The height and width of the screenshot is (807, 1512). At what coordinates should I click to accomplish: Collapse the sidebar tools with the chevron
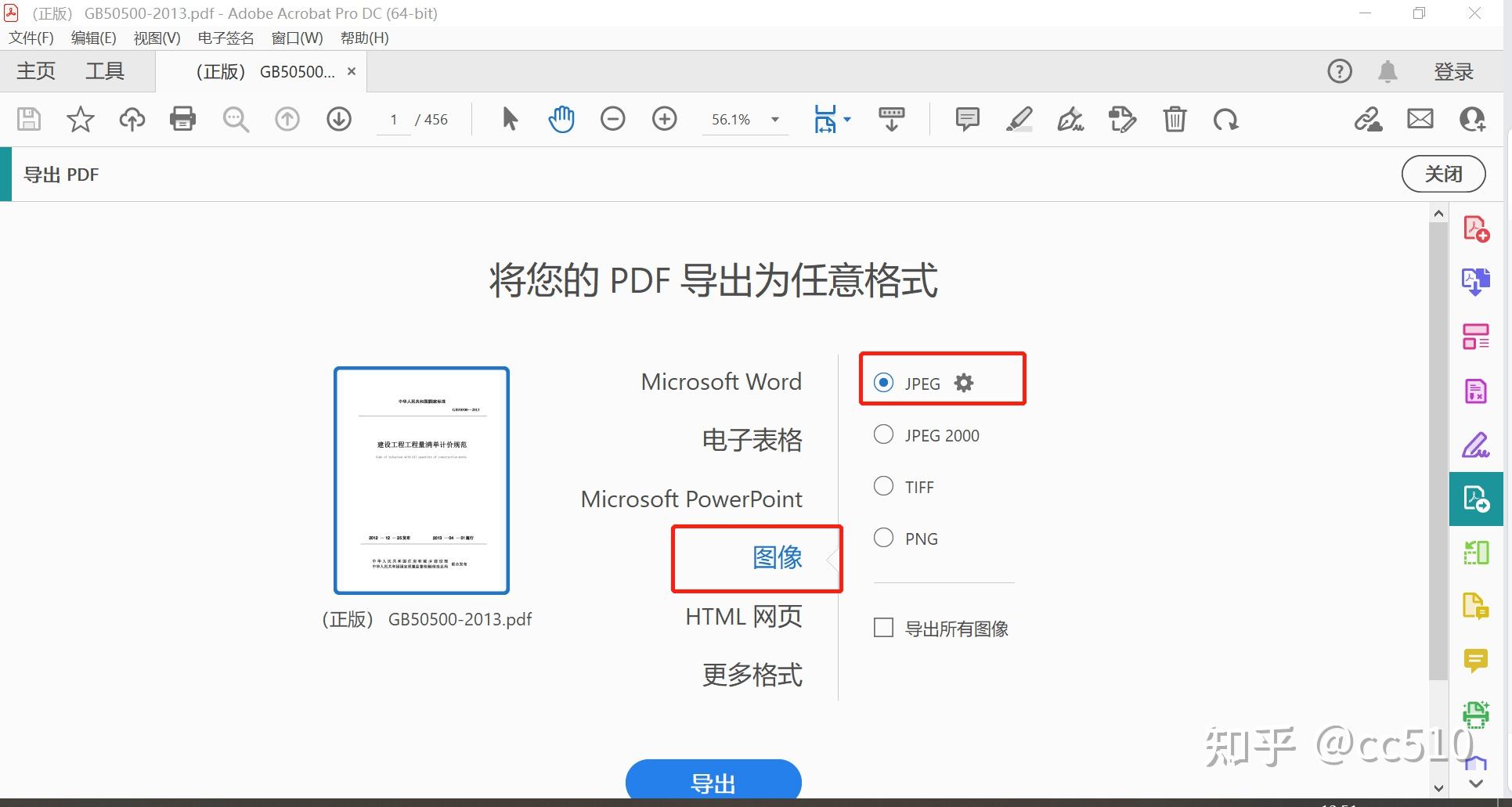(1475, 783)
